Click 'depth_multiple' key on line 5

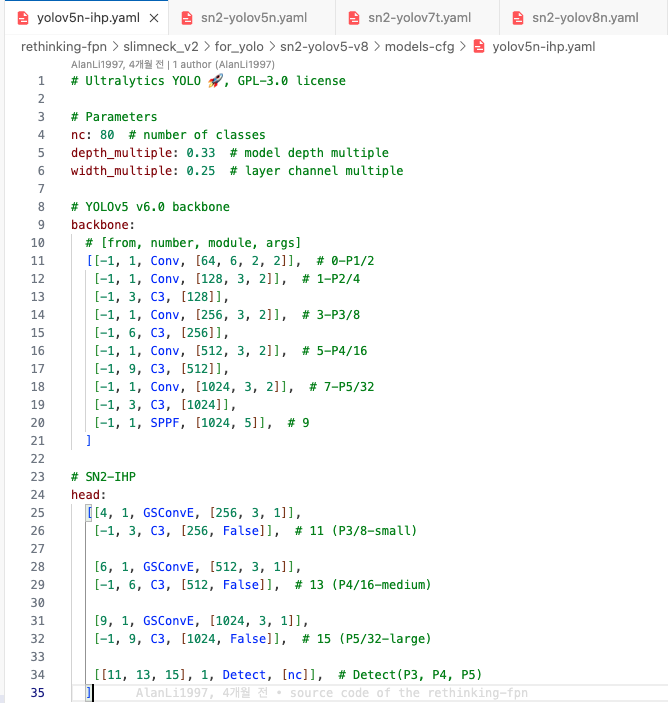[121, 153]
